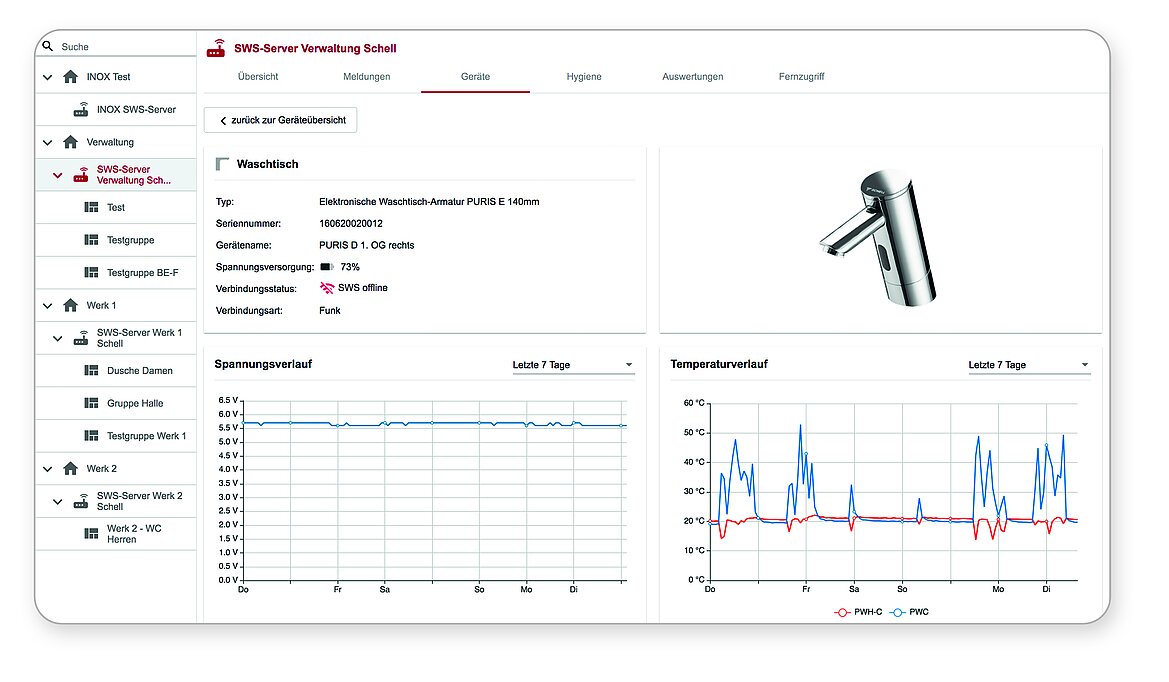1169x682 pixels.
Task: Open Spannungsverlauf time range dropdown
Action: click(572, 365)
